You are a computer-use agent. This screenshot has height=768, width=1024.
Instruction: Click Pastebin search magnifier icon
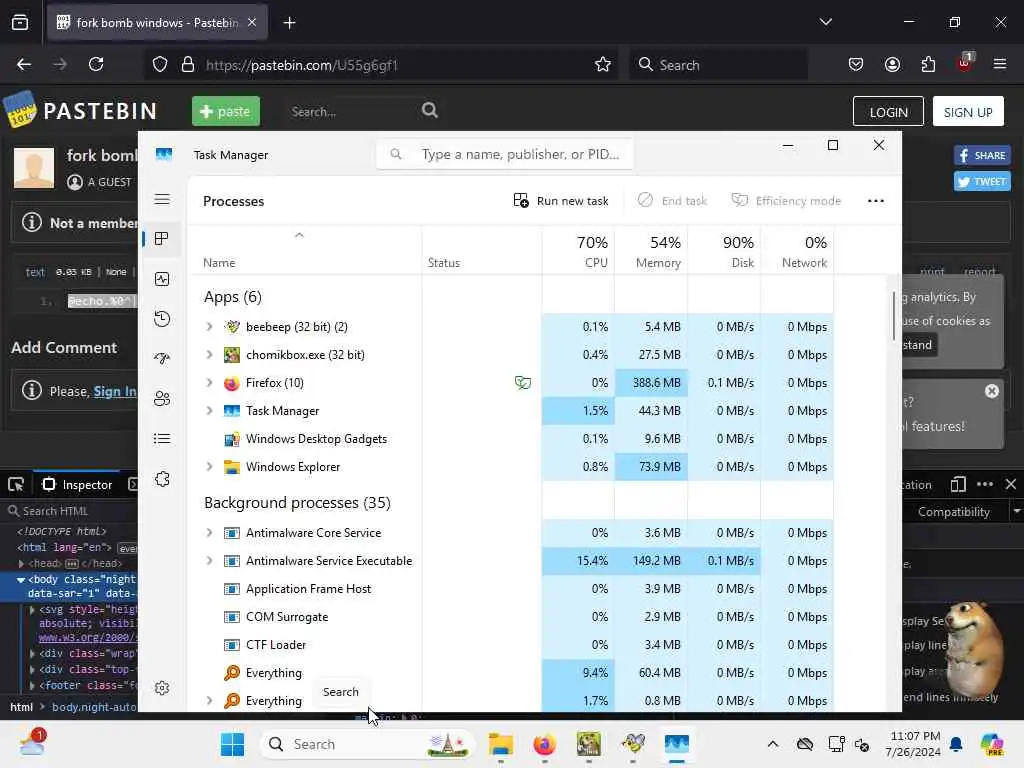430,110
